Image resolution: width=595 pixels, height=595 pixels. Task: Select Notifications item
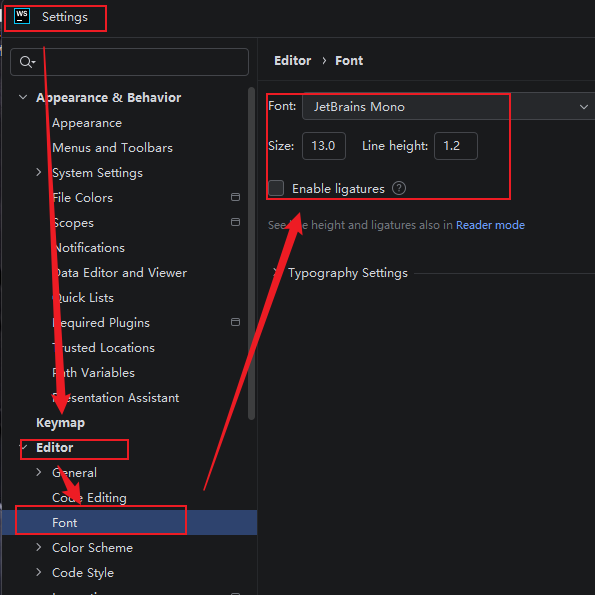[x=88, y=248]
